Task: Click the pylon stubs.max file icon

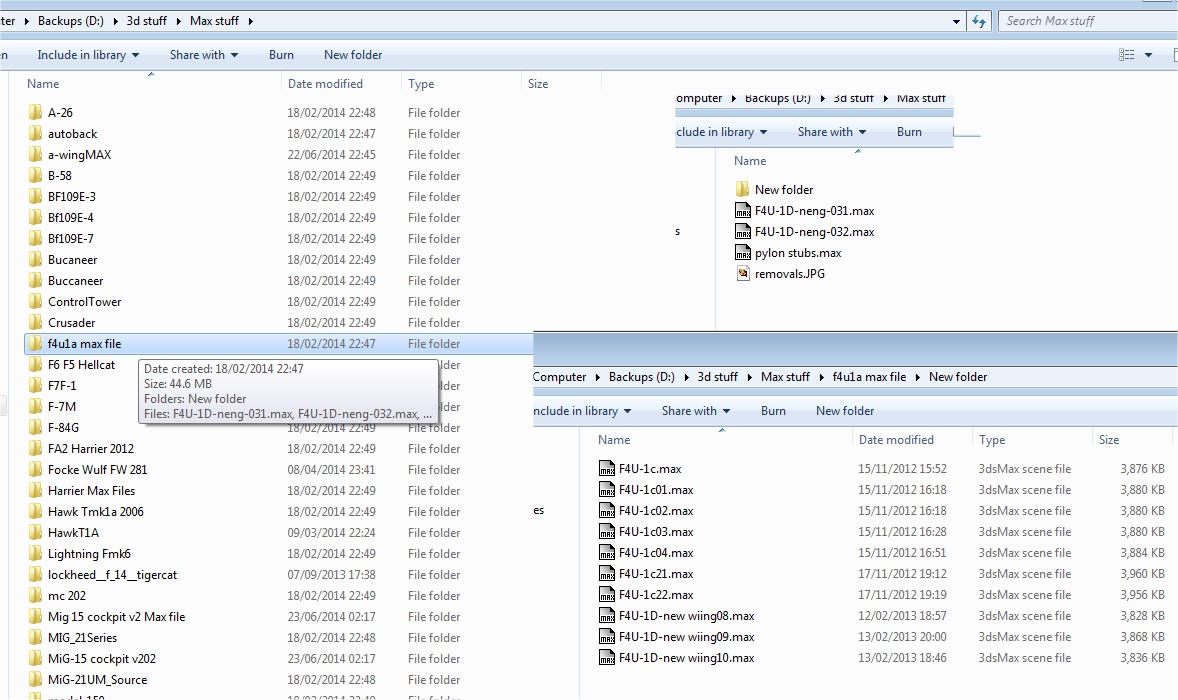Action: (x=742, y=253)
